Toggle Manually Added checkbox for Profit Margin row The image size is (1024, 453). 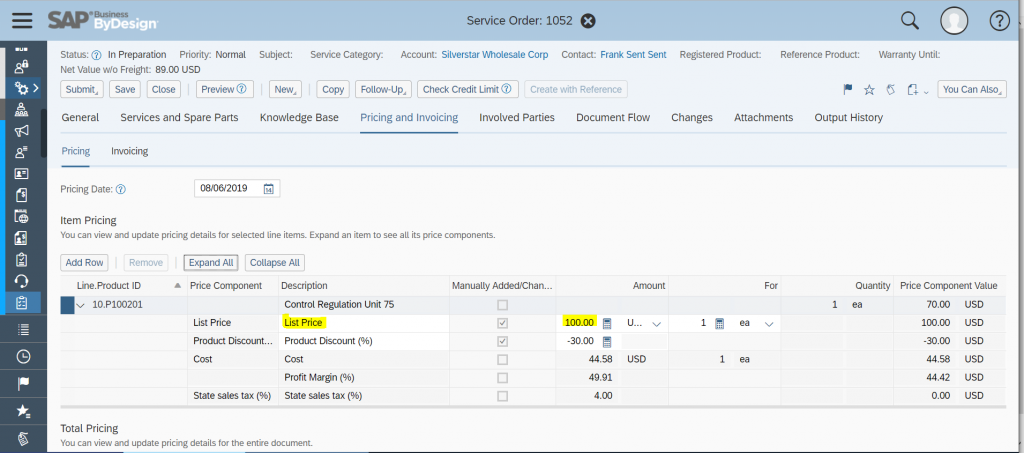502,378
